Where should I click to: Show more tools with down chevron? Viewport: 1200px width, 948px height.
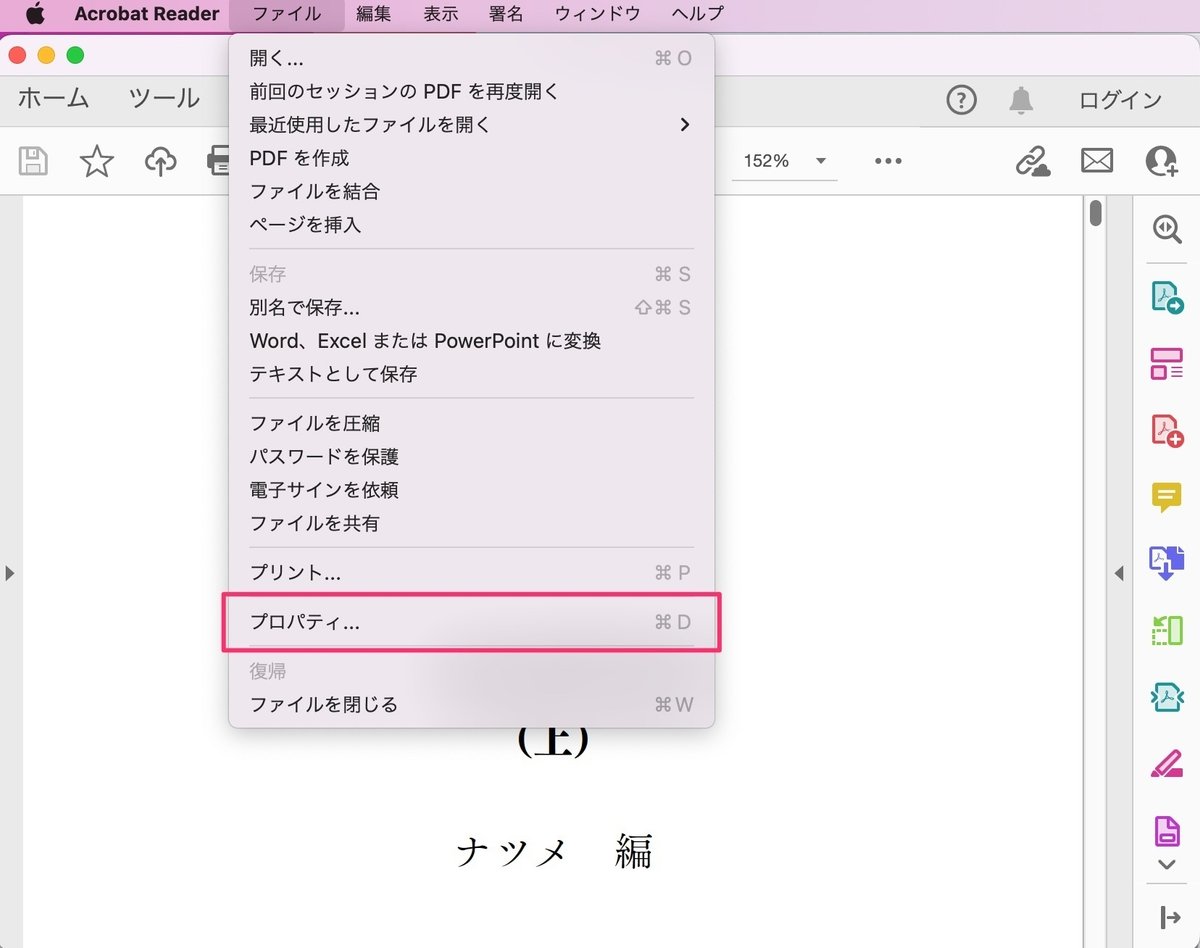pyautogui.click(x=1166, y=864)
